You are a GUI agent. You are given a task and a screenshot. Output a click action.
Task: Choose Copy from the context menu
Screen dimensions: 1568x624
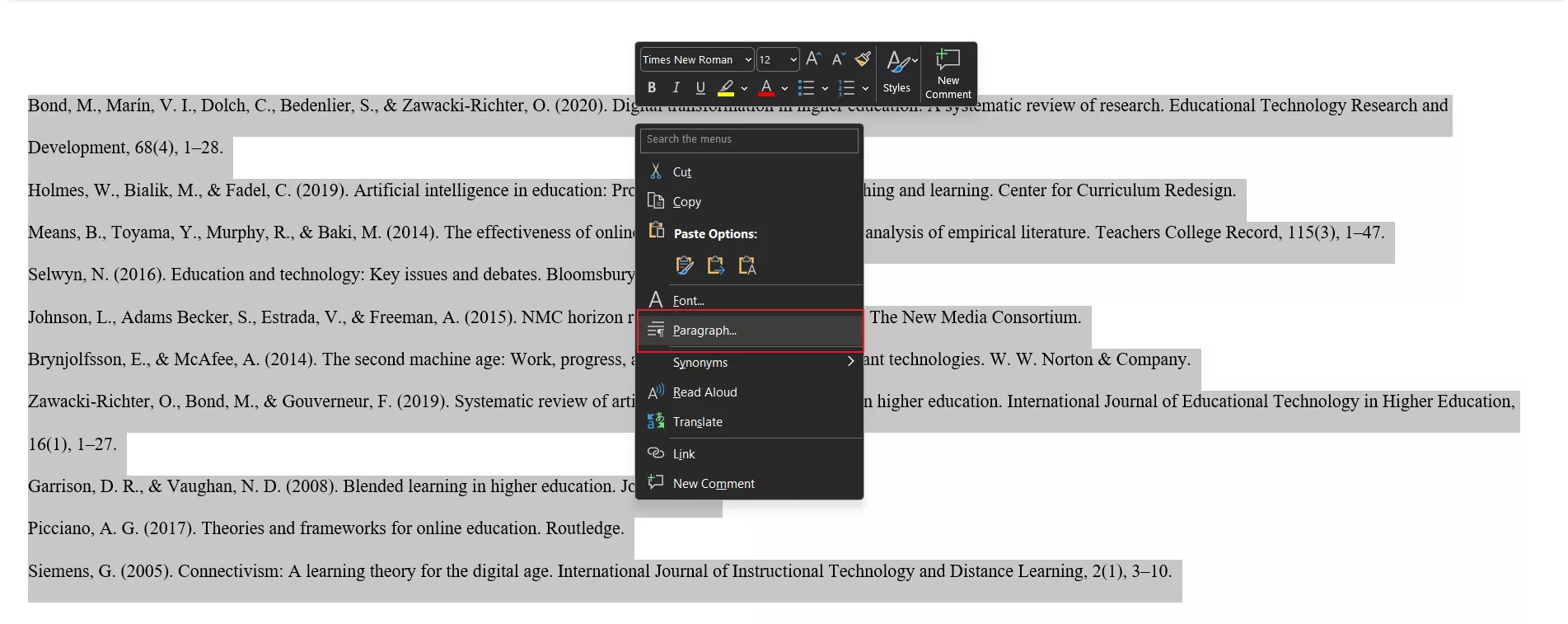tap(750, 201)
